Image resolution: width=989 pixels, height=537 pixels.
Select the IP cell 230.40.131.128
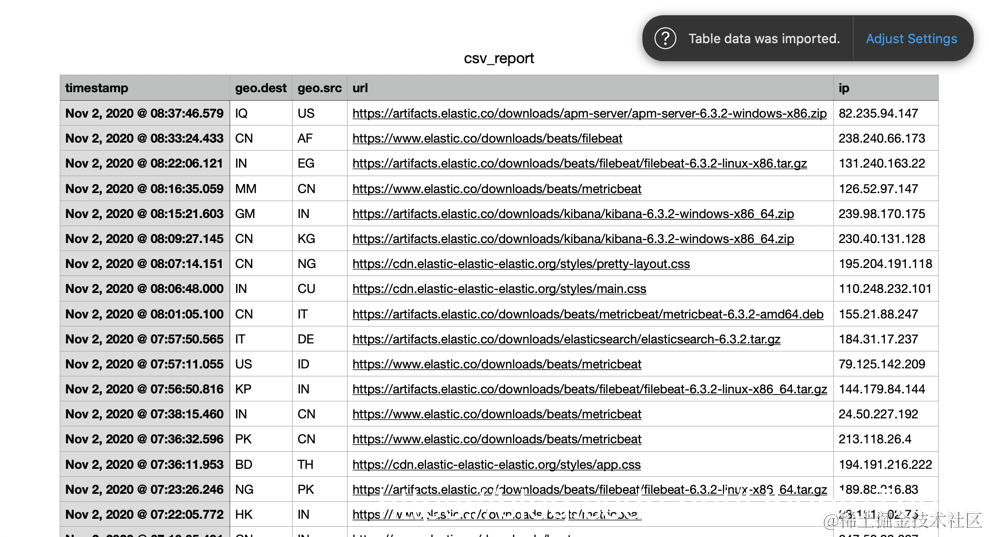point(886,239)
